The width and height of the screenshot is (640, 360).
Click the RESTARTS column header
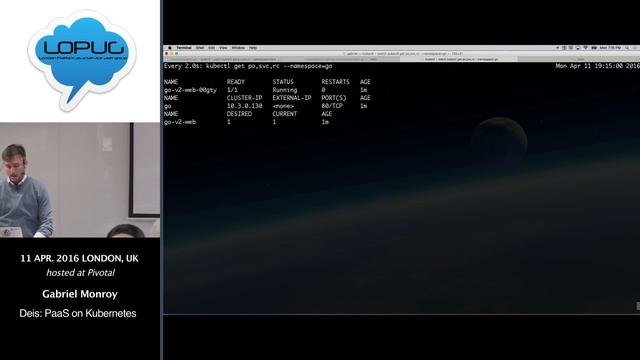[336, 82]
